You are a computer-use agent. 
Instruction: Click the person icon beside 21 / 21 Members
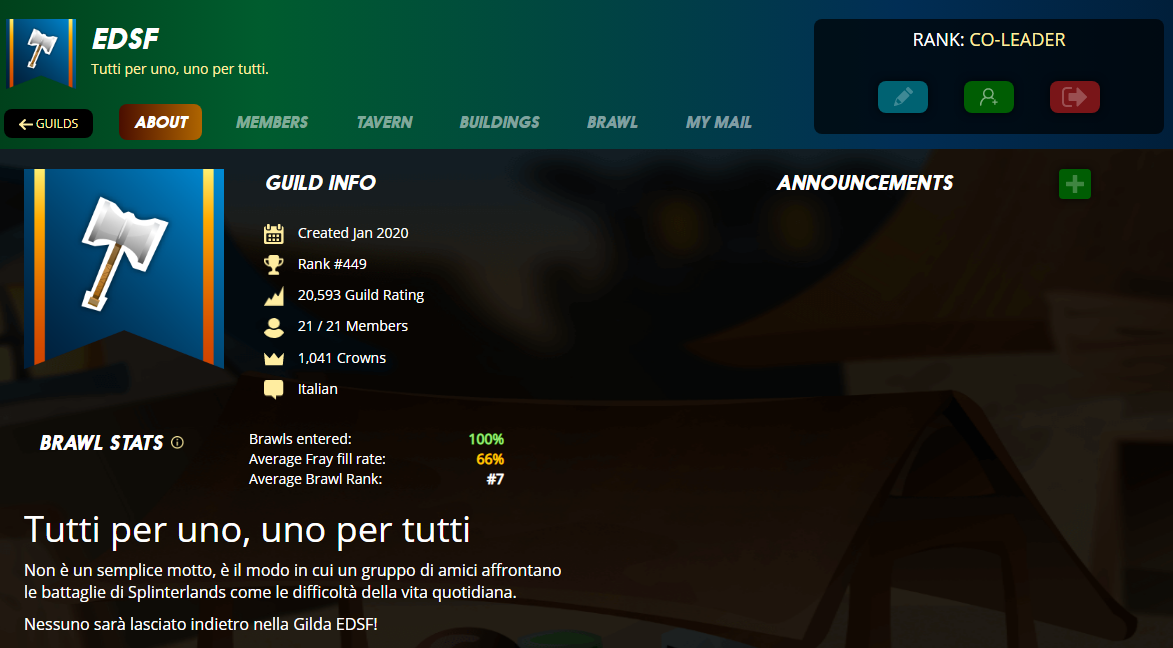(x=274, y=327)
